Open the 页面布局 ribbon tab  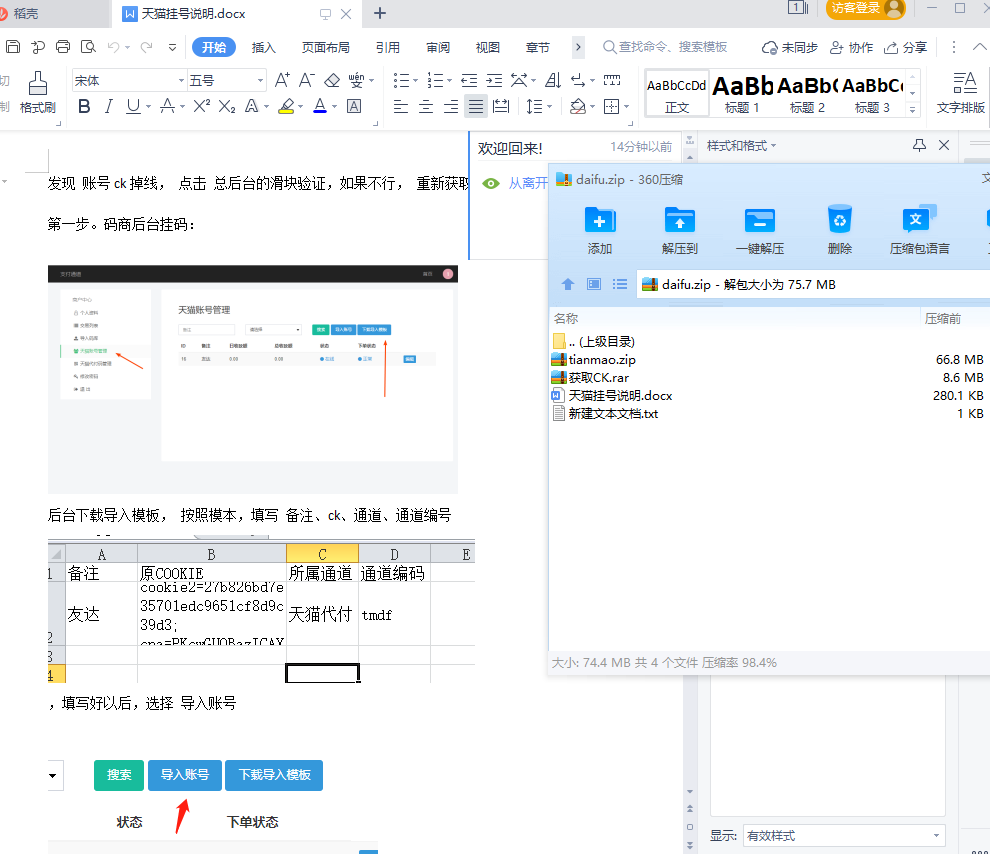coord(325,47)
